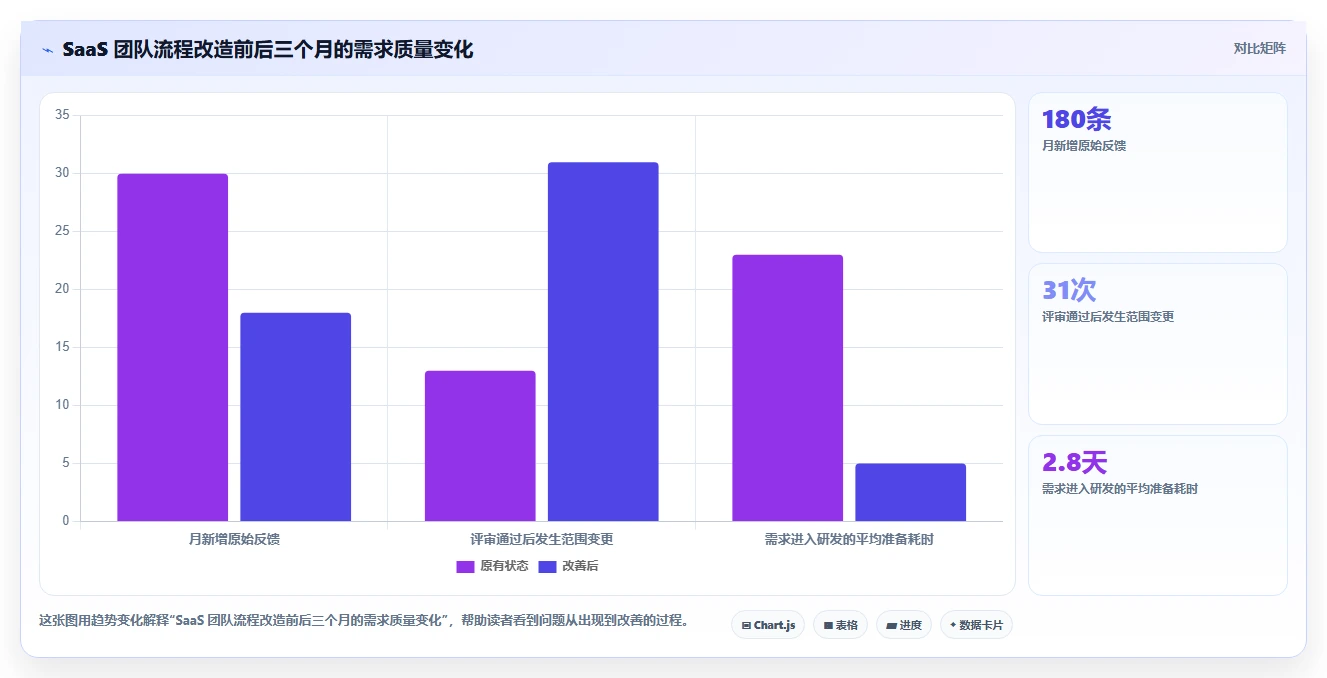Click the lightning icon beside the SaaS title

point(47,49)
